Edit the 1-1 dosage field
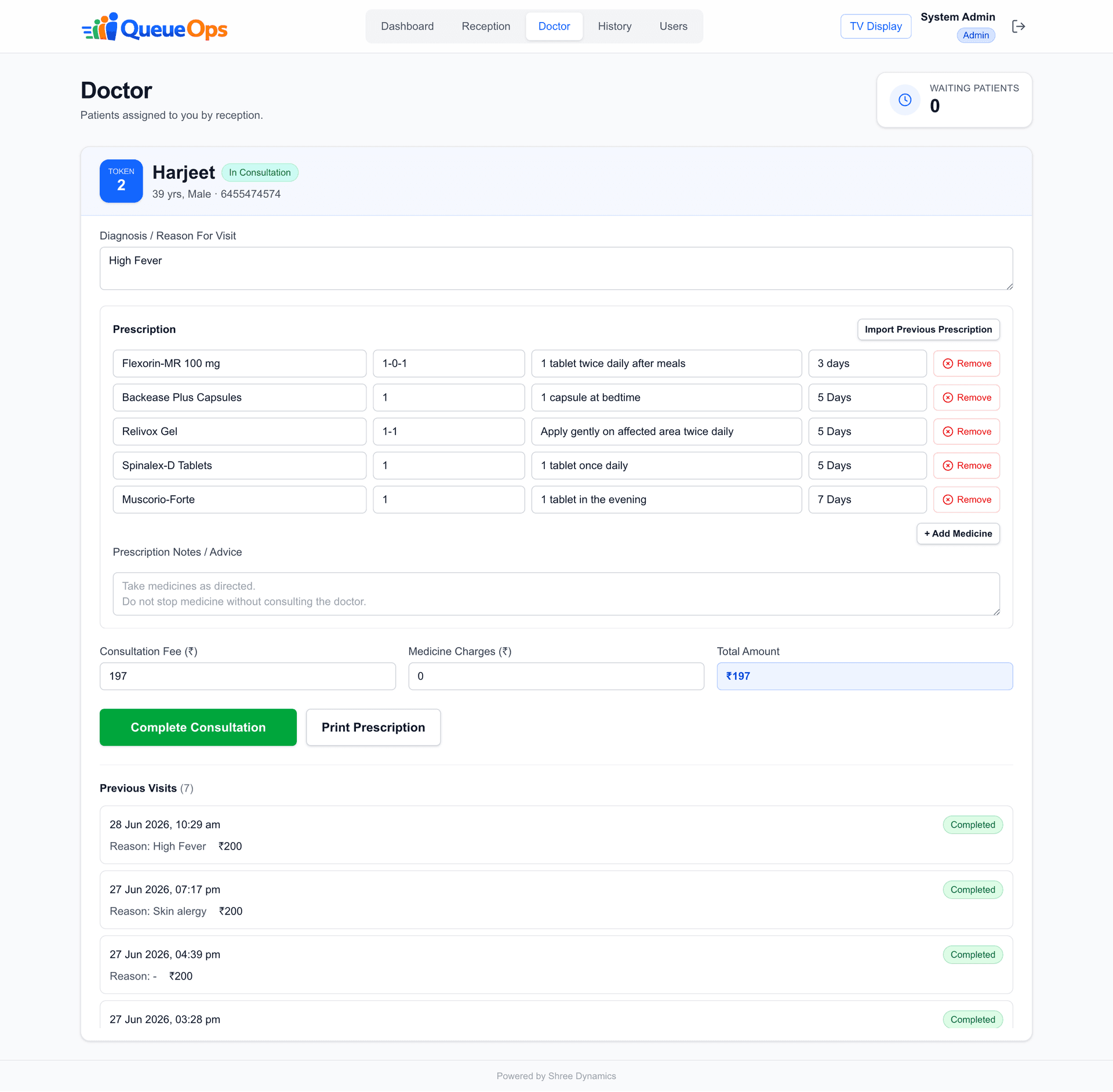1113x1092 pixels. (449, 431)
